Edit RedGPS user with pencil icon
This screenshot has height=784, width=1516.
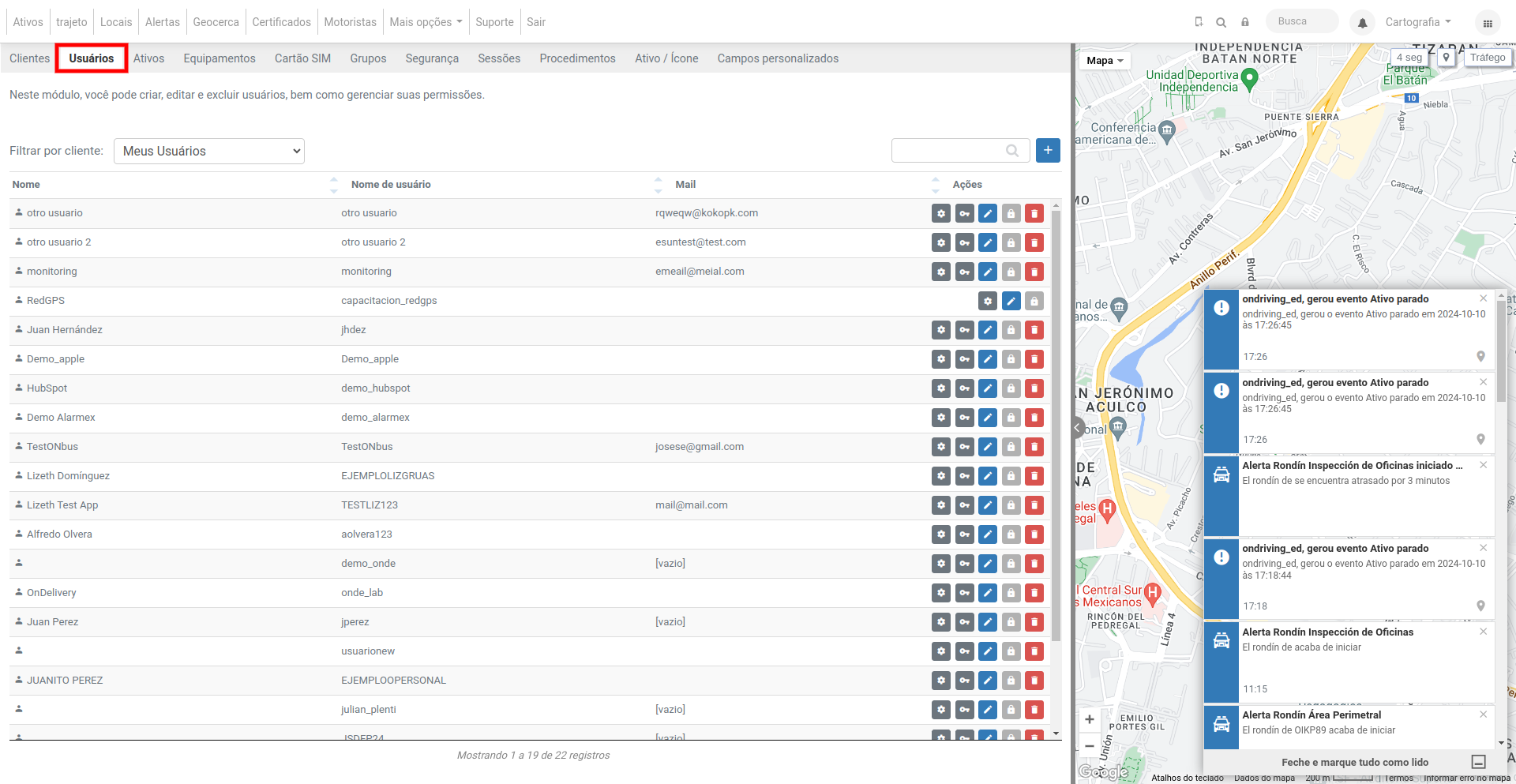(x=1011, y=301)
